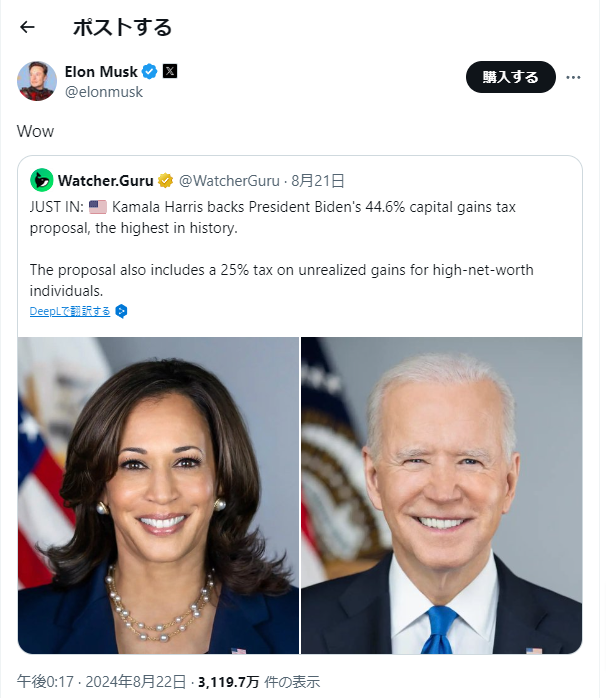Open the @WatcherGuru handle
This screenshot has width=606, height=698.
(x=229, y=181)
